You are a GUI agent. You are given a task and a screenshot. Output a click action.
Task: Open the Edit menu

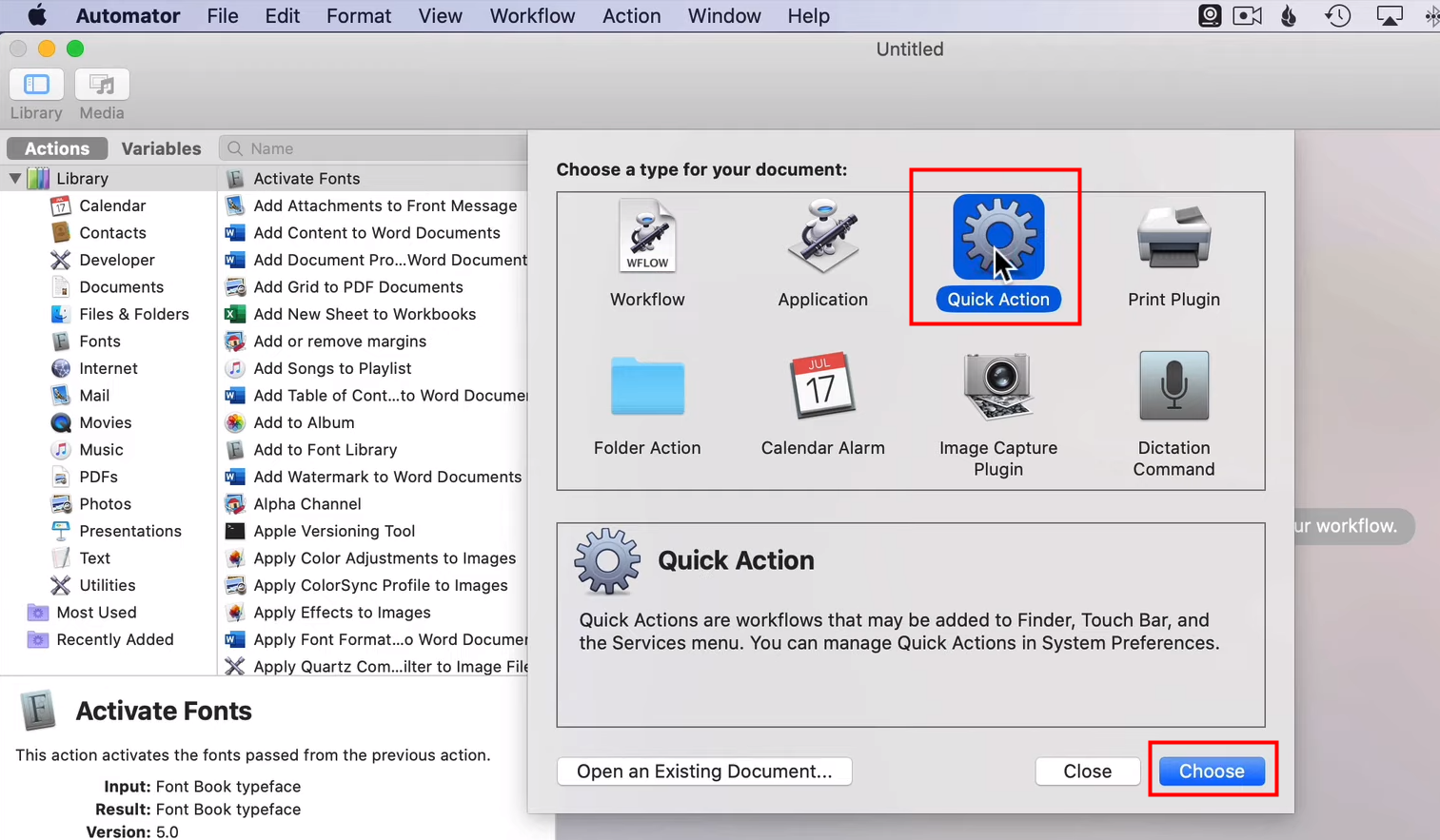[282, 16]
